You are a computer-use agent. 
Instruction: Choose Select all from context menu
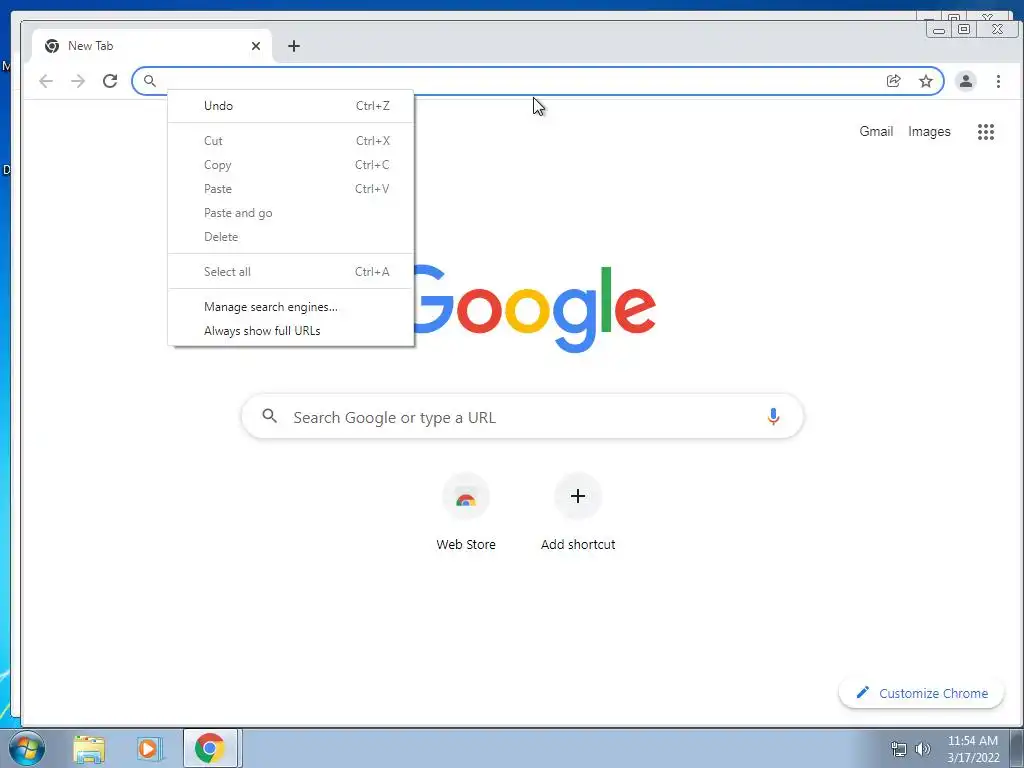291,272
